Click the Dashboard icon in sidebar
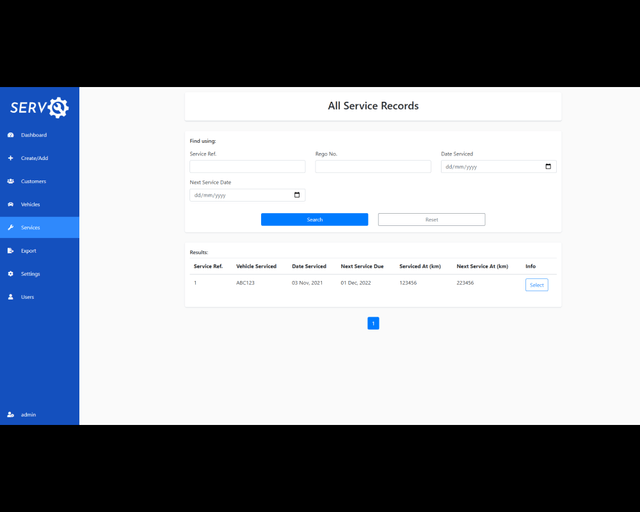This screenshot has width=640, height=512. [x=10, y=135]
